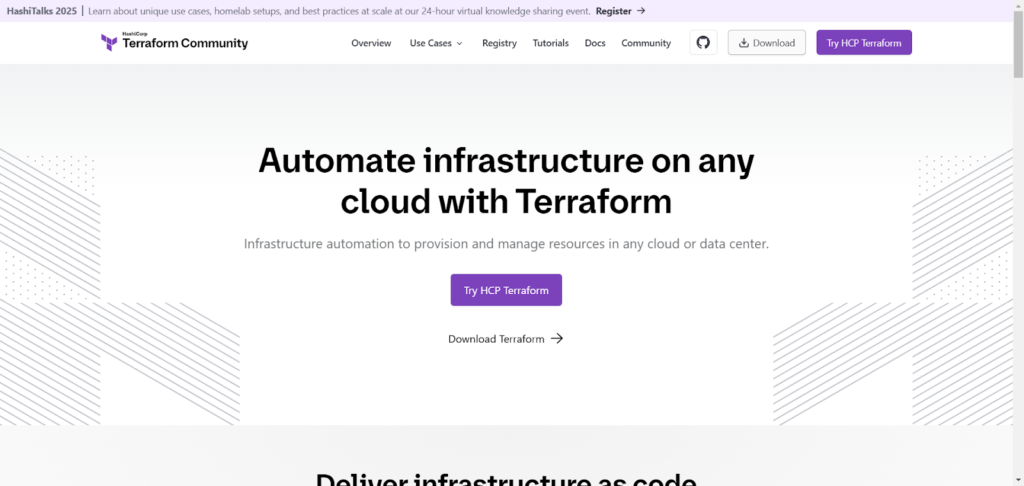Open the Overview nav item
The width and height of the screenshot is (1024, 486).
pyautogui.click(x=371, y=43)
